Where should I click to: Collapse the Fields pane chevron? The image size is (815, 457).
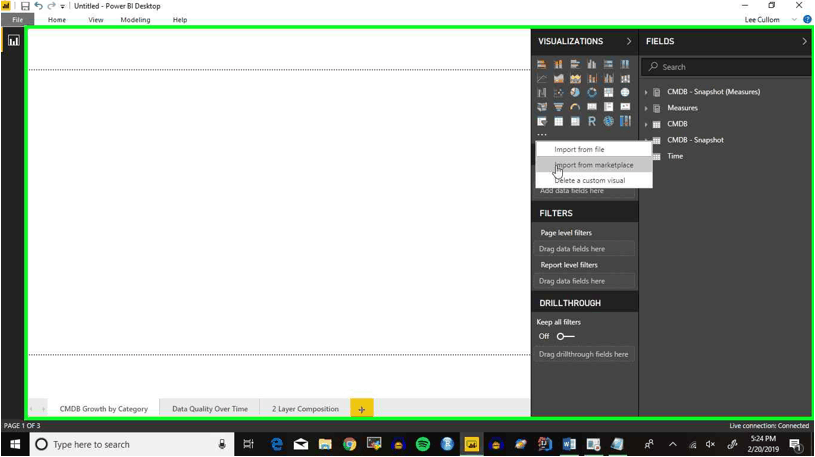[805, 41]
